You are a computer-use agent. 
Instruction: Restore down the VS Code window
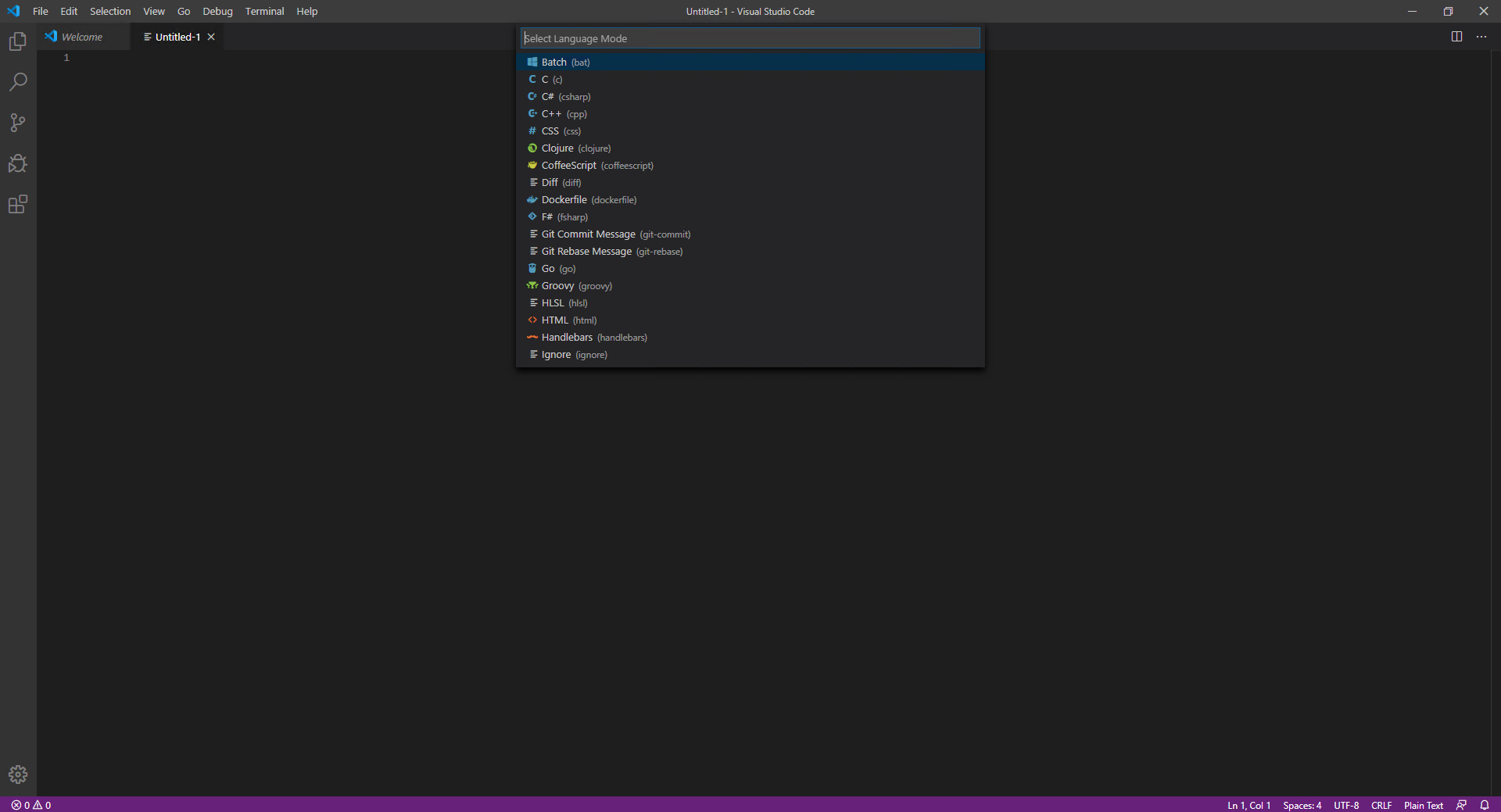(x=1448, y=11)
